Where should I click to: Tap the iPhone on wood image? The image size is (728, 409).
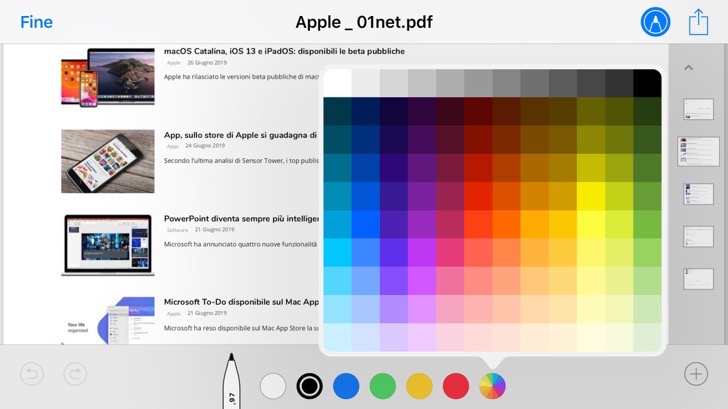click(x=108, y=161)
